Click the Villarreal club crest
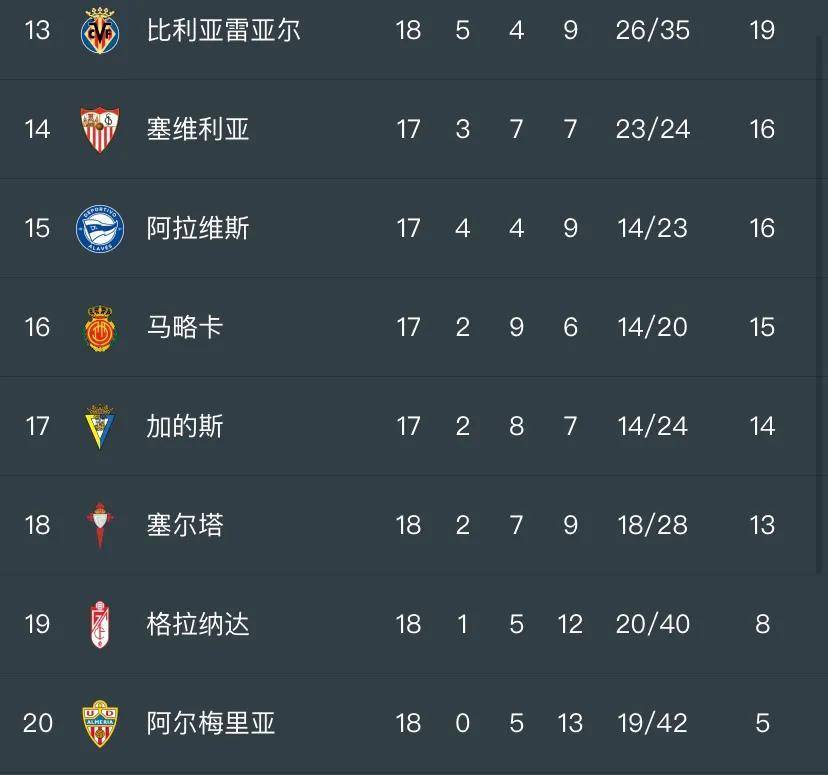Viewport: 828px width, 775px height. 99,30
